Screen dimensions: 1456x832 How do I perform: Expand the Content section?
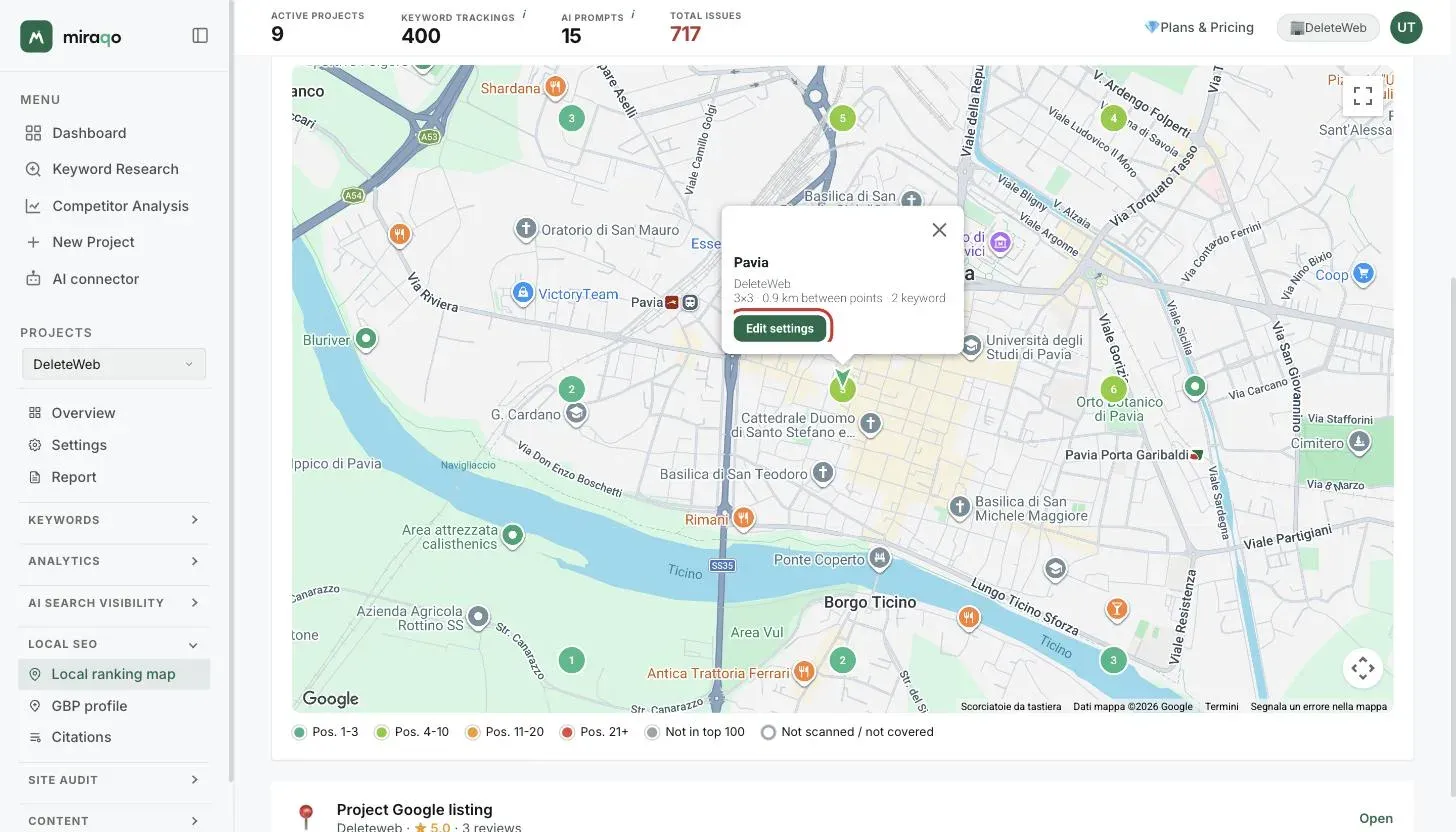pyautogui.click(x=114, y=821)
